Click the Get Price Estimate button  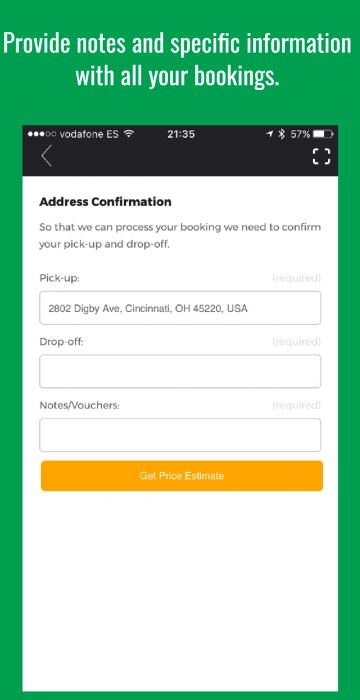click(182, 476)
